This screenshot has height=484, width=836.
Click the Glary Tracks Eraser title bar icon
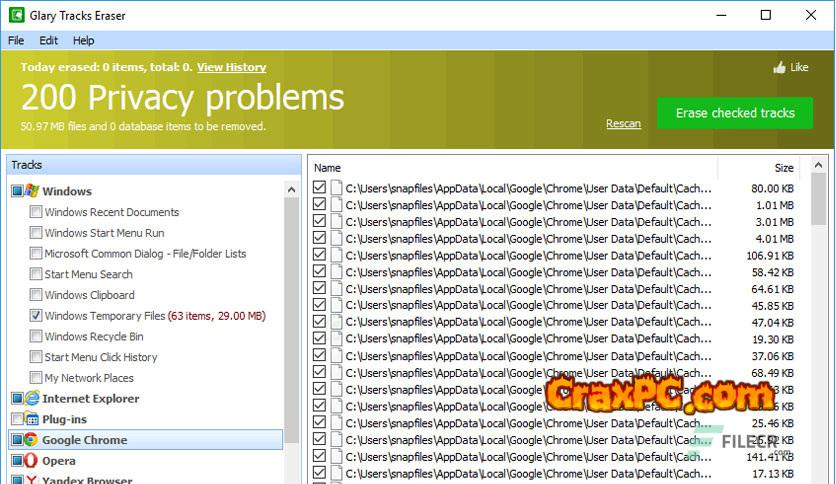point(16,15)
